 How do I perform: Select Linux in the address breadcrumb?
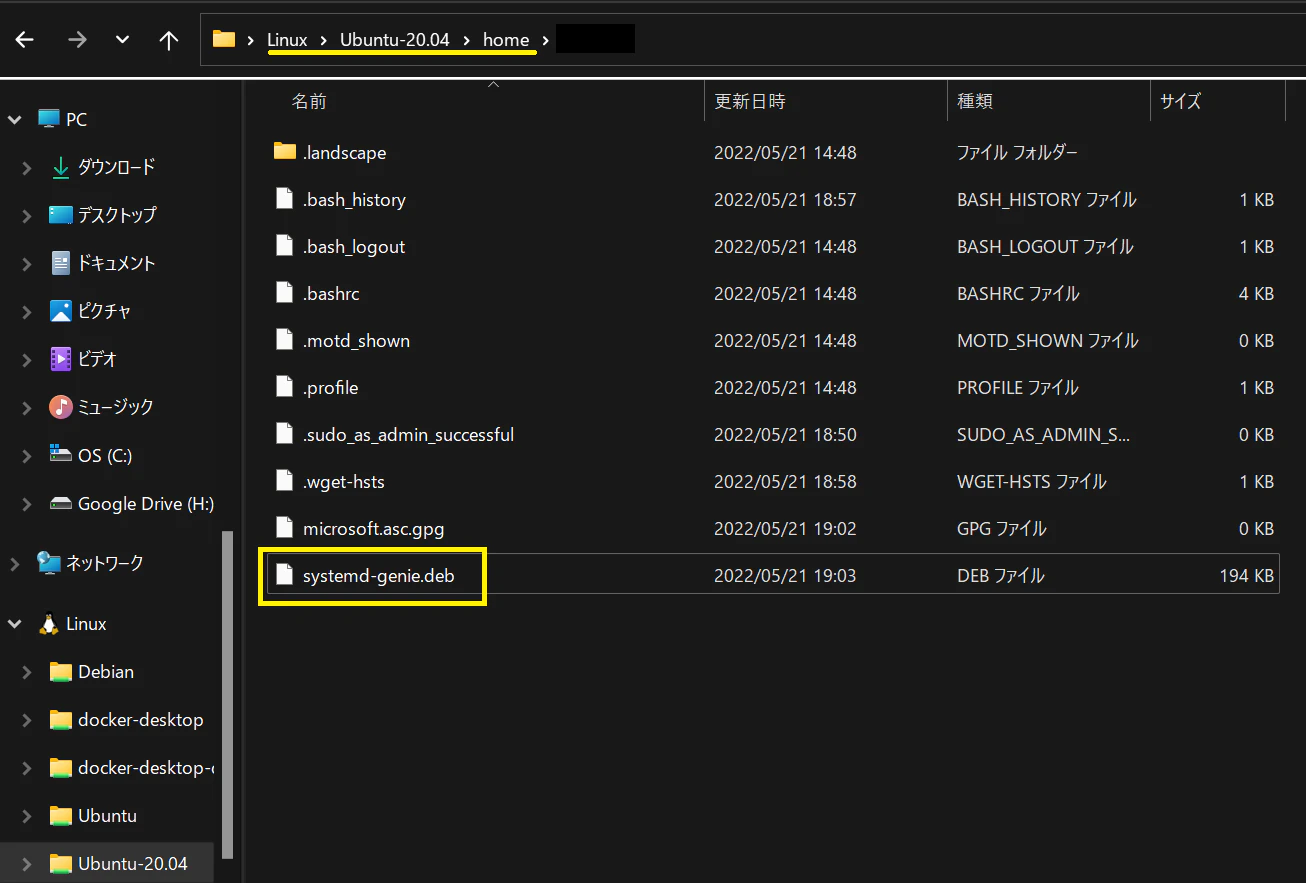(287, 40)
